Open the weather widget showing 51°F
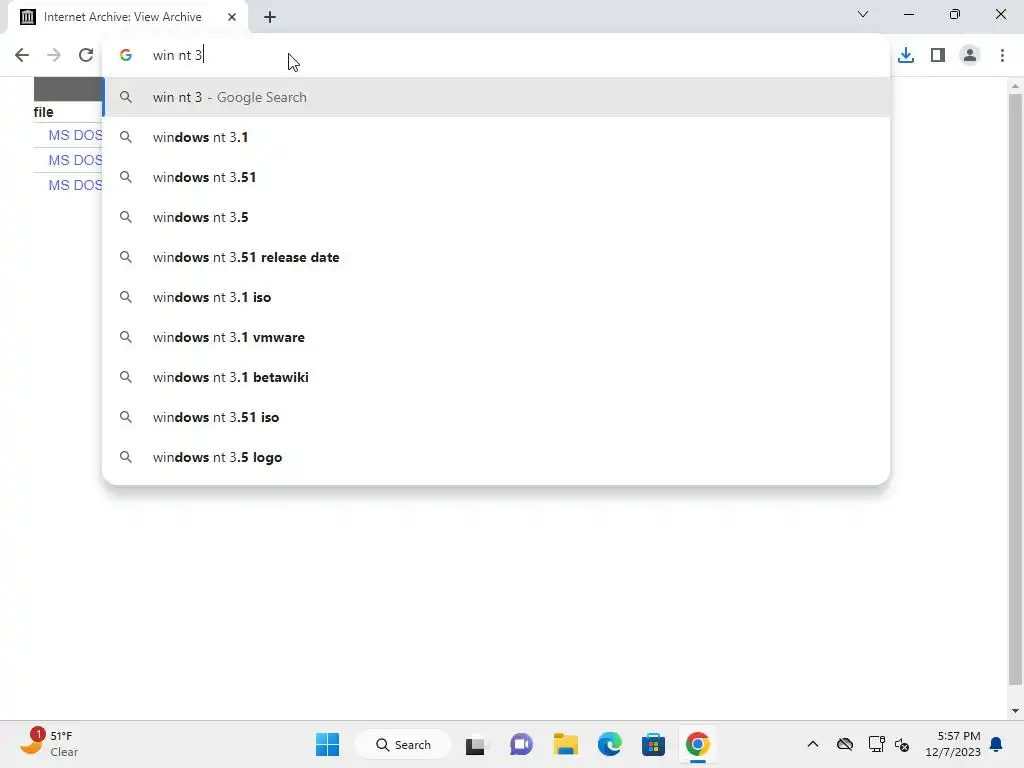The height and width of the screenshot is (768, 1024). coord(49,744)
